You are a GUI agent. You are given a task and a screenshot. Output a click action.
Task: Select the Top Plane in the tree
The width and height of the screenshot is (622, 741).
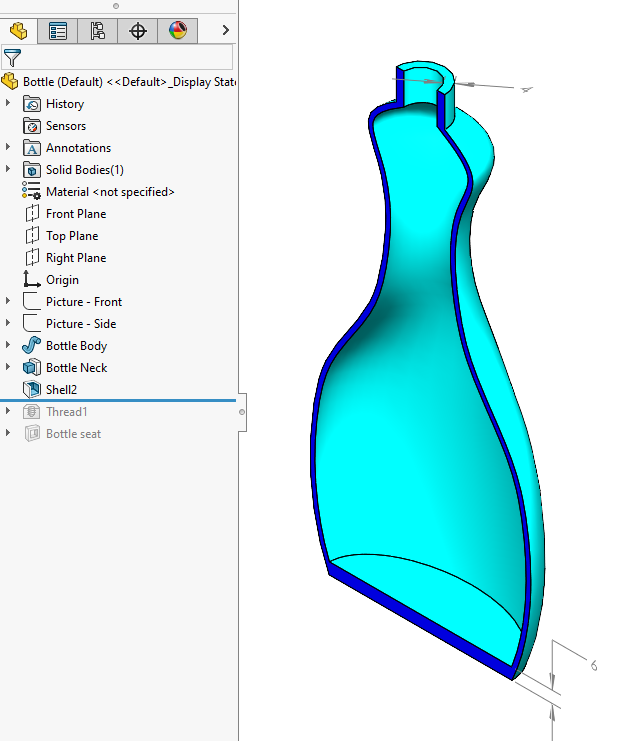(70, 236)
